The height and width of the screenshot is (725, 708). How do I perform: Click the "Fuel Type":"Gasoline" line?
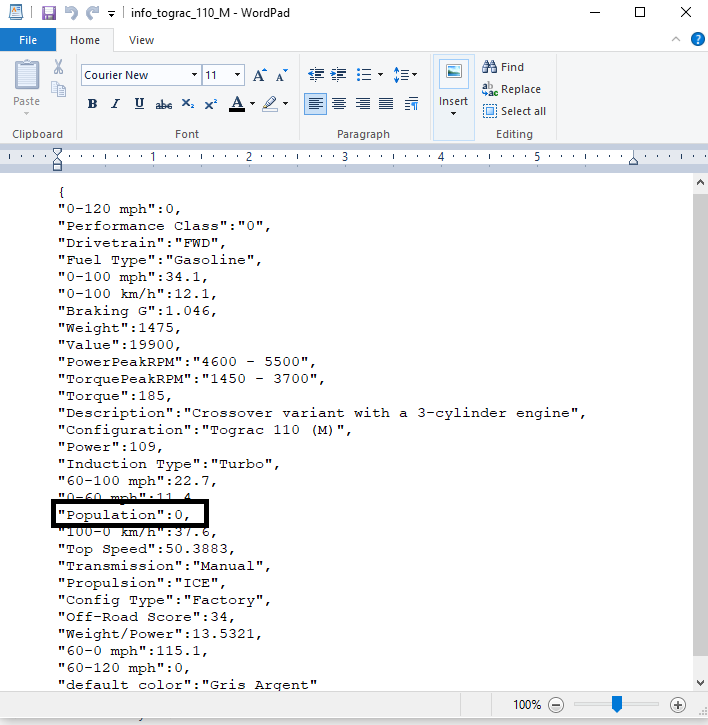point(160,260)
